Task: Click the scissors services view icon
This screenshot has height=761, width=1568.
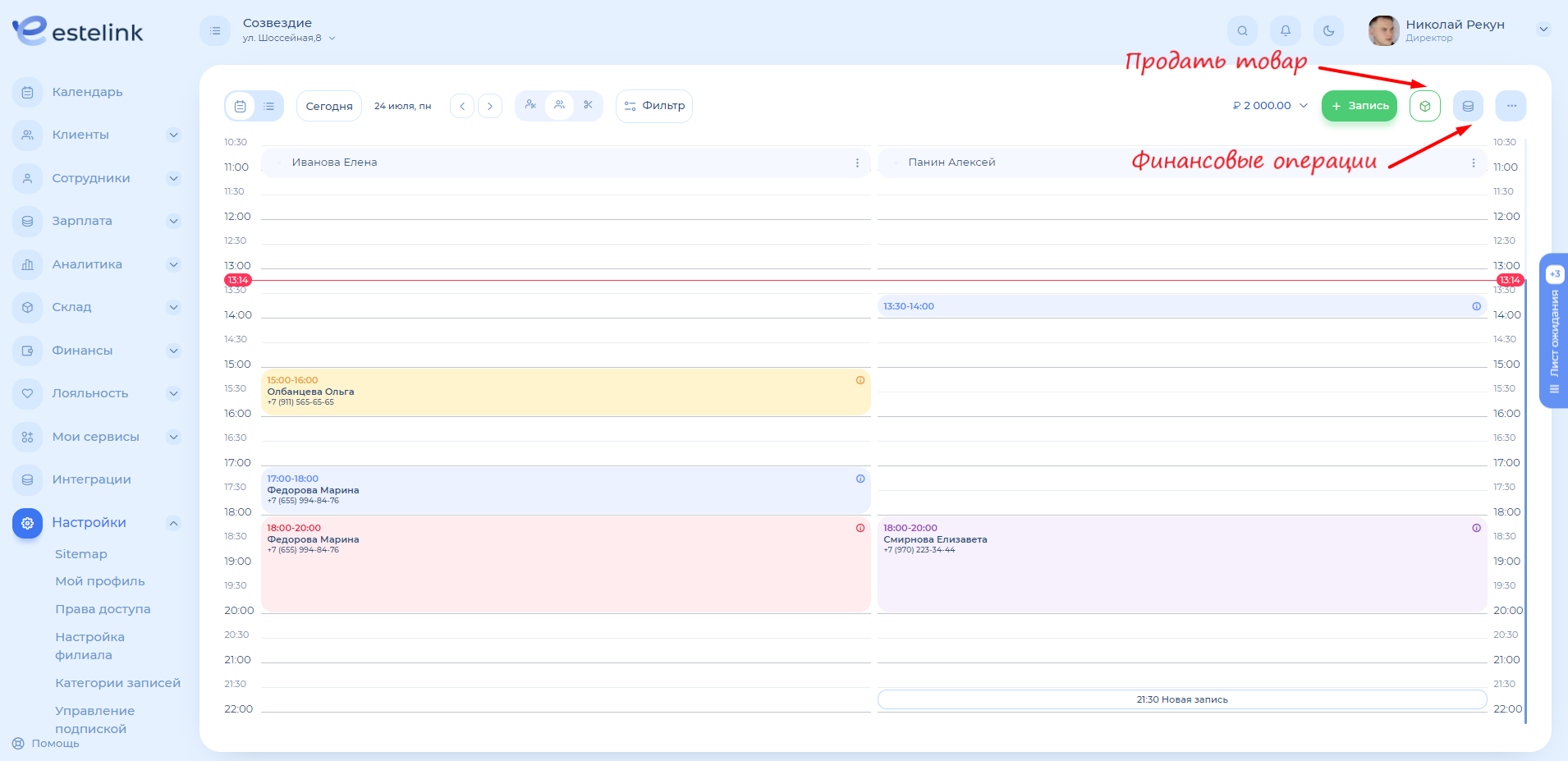Action: (588, 105)
